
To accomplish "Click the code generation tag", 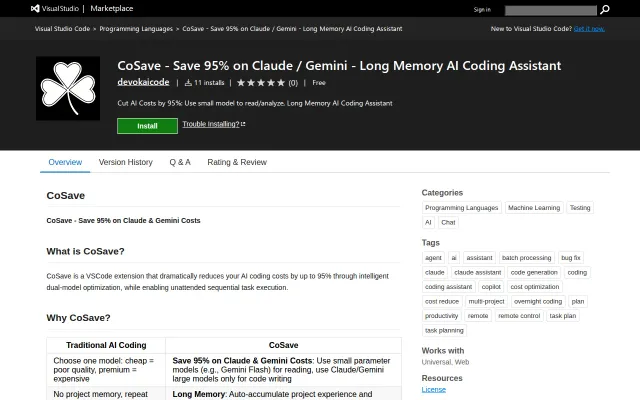I will tap(534, 272).
